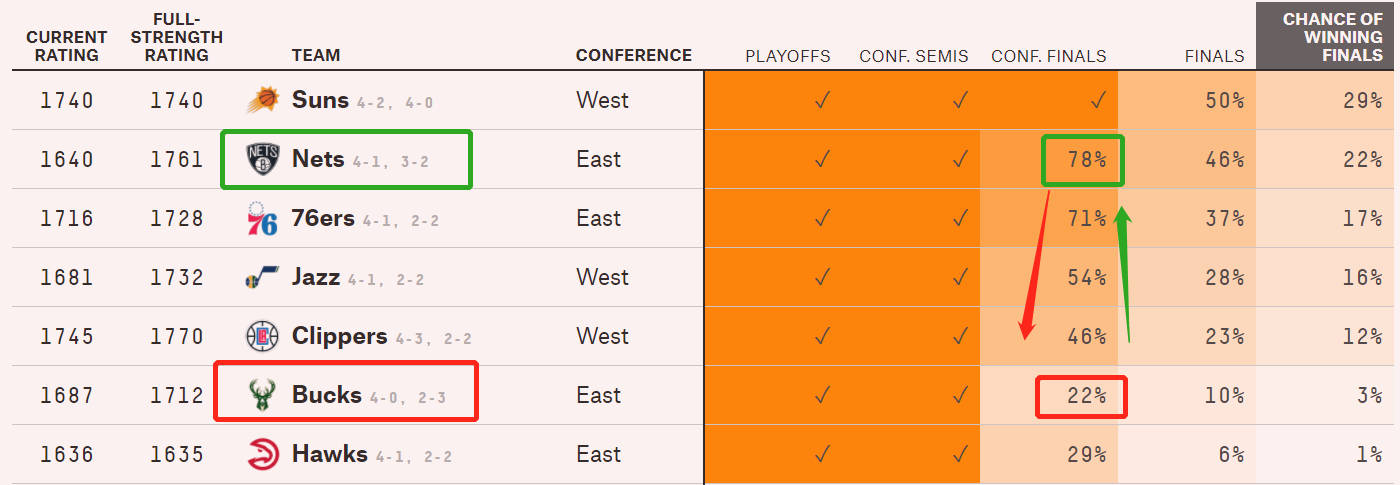The height and width of the screenshot is (485, 1400).
Task: Click the Conference column header
Action: point(634,56)
